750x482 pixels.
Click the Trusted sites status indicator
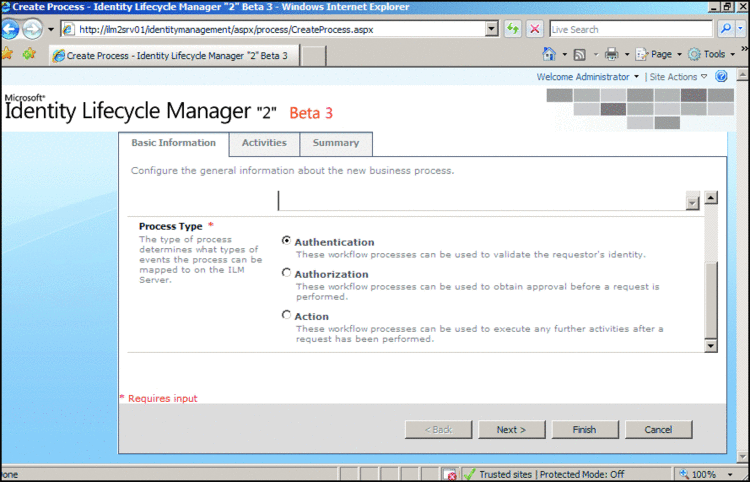pyautogui.click(x=544, y=474)
